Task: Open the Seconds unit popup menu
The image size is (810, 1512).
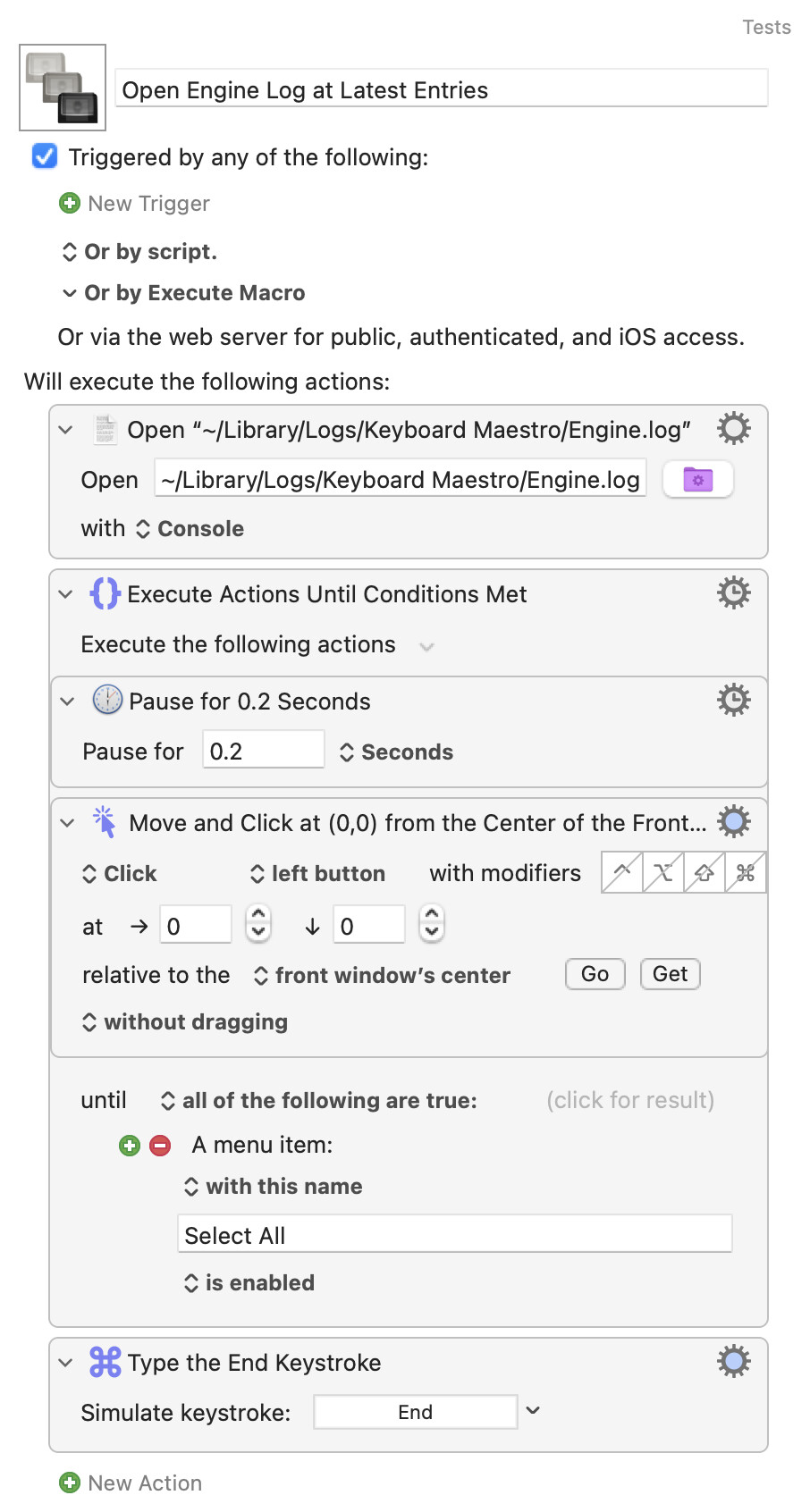Action: [396, 752]
